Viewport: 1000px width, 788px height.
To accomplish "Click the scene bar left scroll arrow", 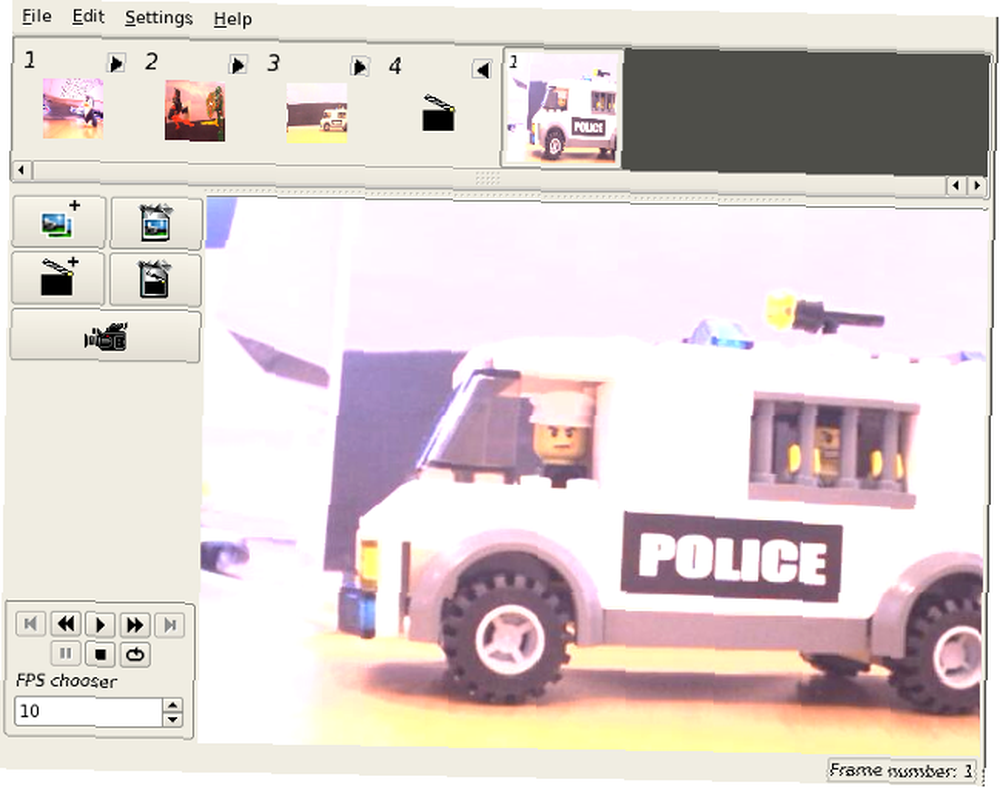I will 21,170.
